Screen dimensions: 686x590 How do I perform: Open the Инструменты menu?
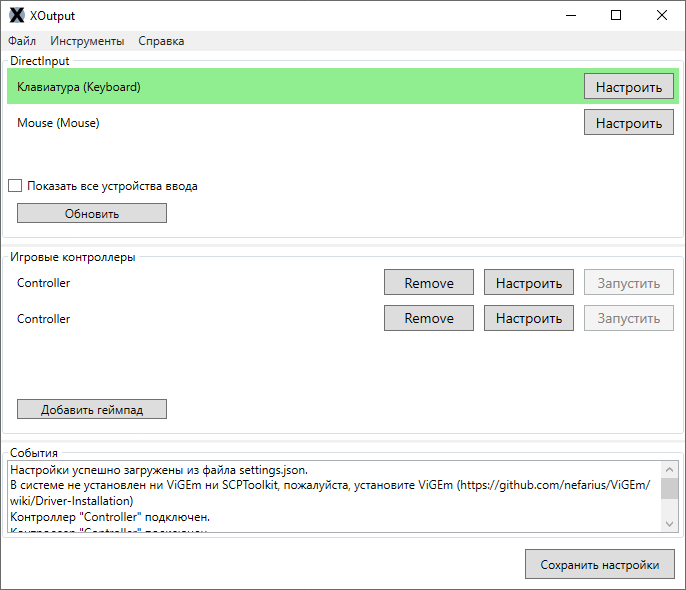[x=87, y=41]
